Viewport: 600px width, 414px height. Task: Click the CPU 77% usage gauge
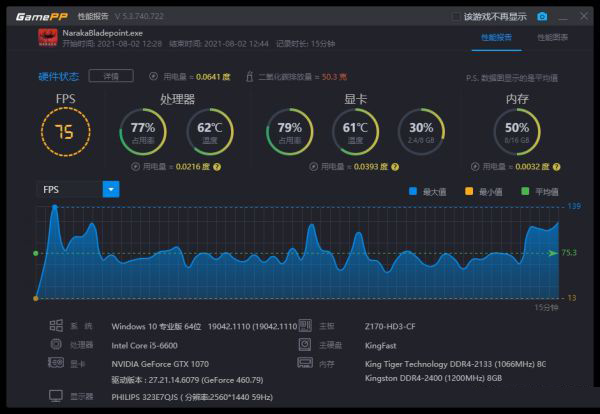143,132
